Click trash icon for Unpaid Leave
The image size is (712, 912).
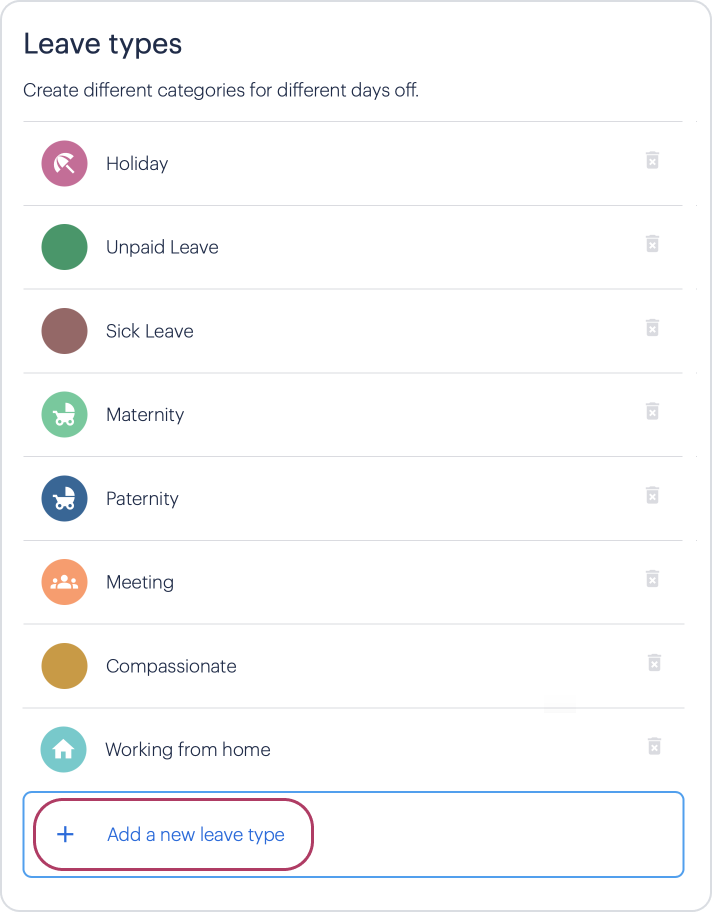click(652, 244)
